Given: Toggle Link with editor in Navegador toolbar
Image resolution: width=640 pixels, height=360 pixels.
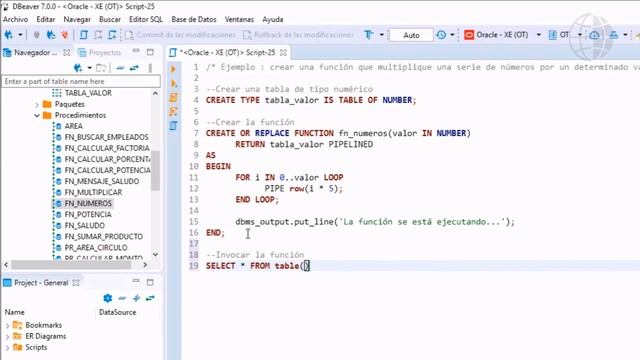Looking at the screenshot, I should point(134,68).
